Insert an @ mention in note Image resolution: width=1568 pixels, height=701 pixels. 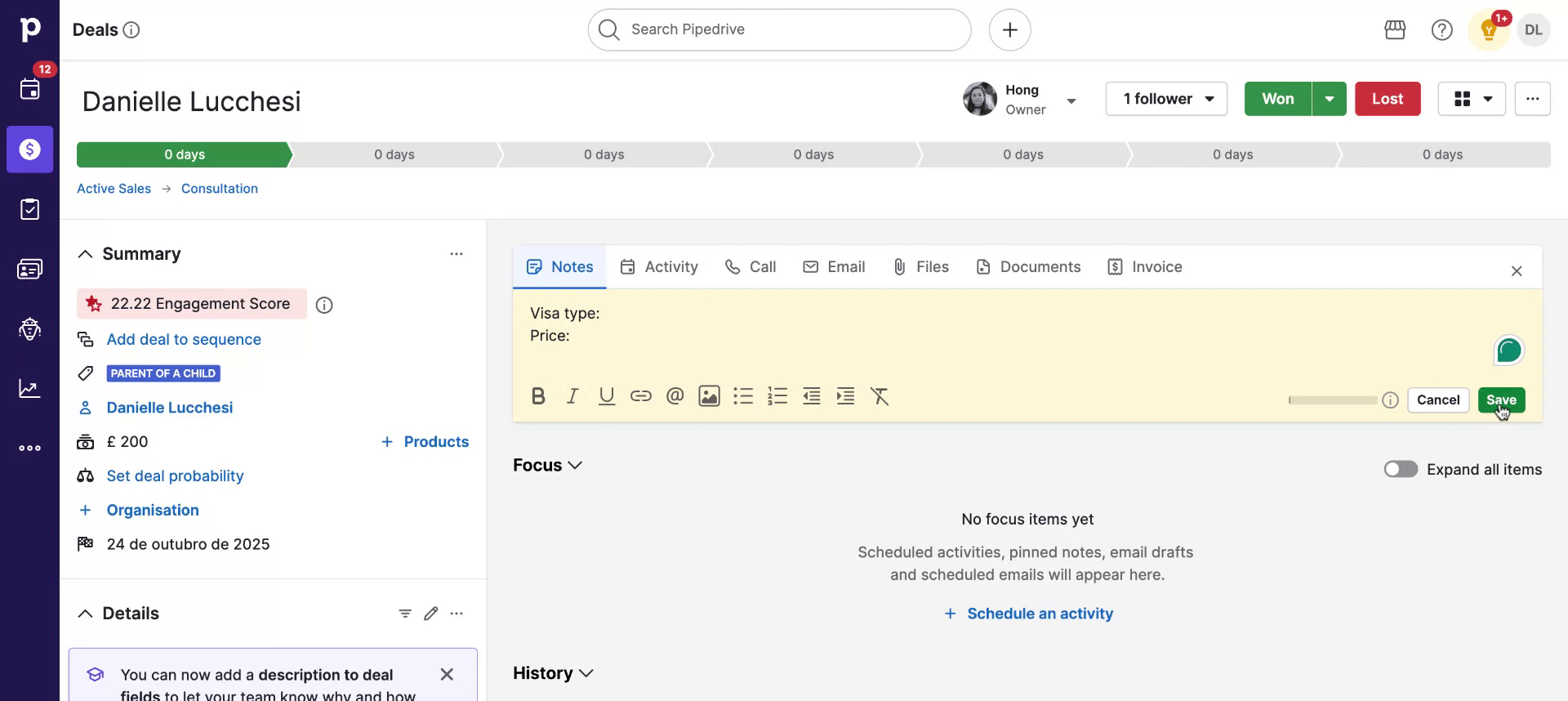pyautogui.click(x=675, y=396)
